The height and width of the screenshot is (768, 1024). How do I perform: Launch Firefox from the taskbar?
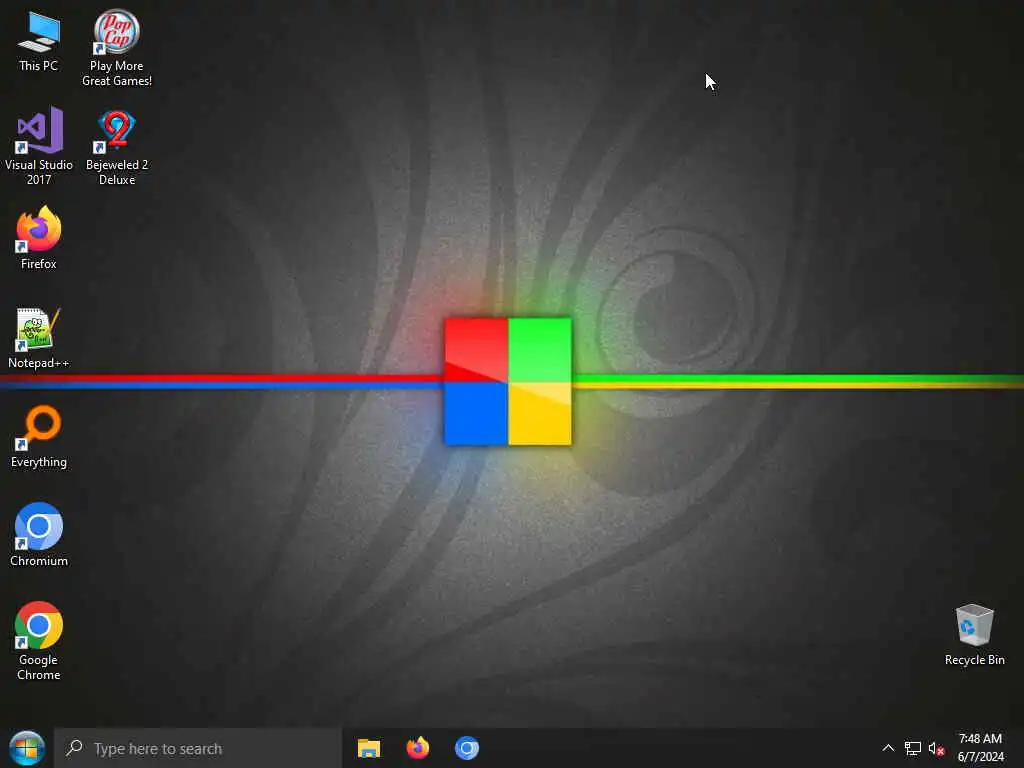click(x=418, y=748)
